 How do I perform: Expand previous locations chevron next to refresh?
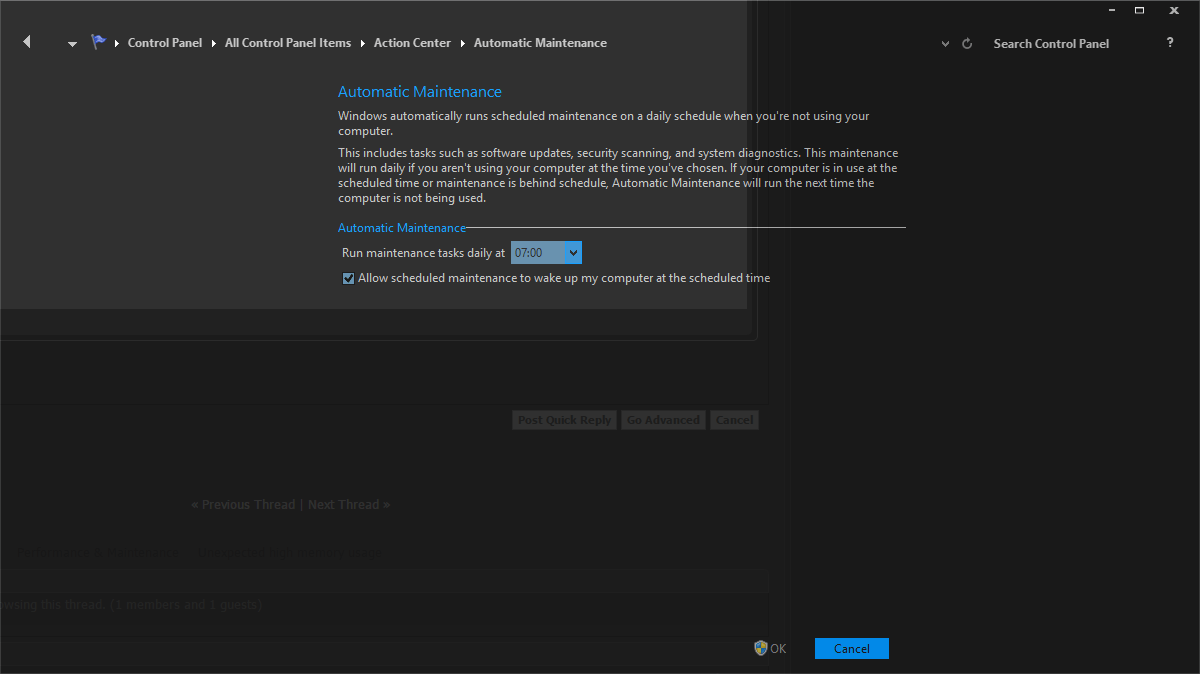click(x=946, y=44)
